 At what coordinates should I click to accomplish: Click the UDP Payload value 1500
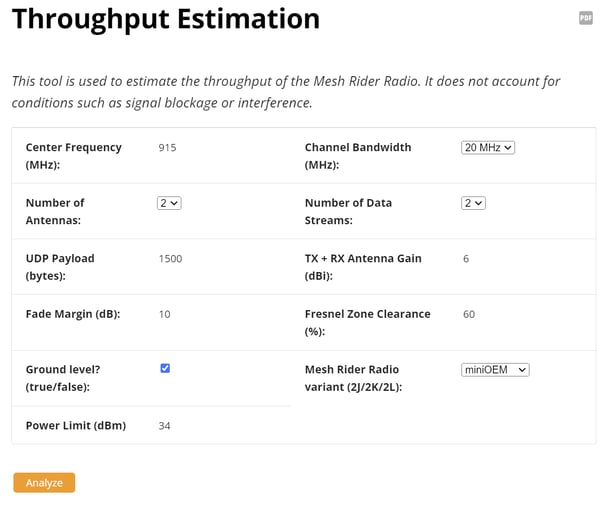[x=170, y=258]
